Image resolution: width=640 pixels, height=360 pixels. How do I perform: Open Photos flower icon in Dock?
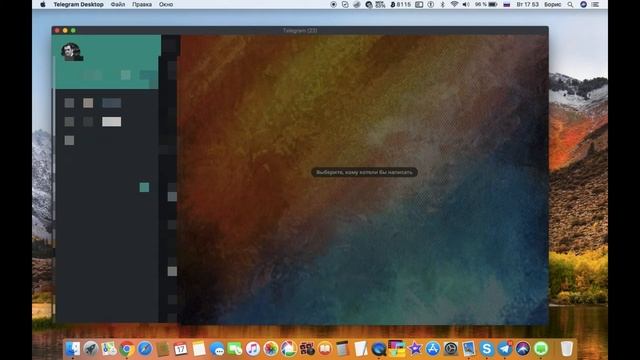pyautogui.click(x=271, y=349)
